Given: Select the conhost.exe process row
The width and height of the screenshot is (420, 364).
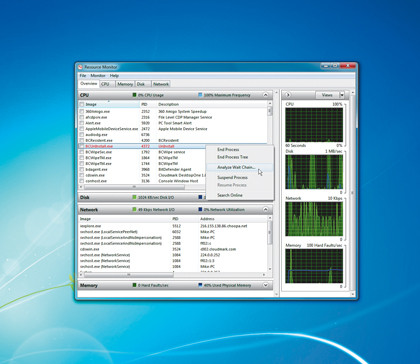Looking at the screenshot, I should point(142,181).
